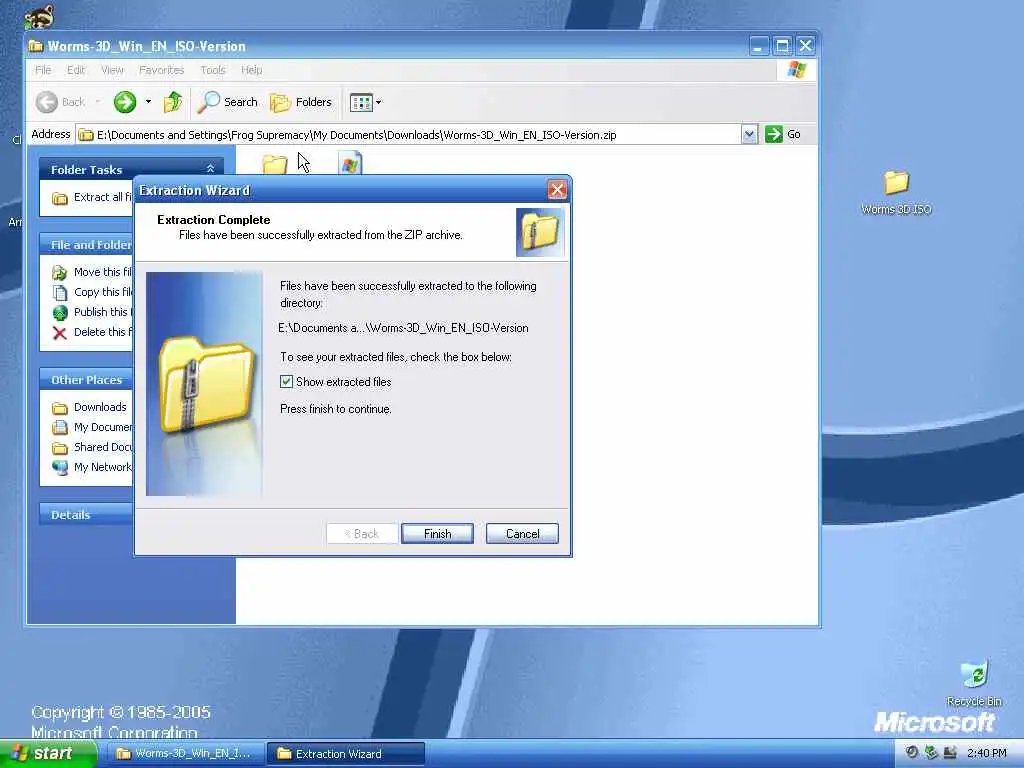Screen dimensions: 1024x768
Task: Click Extract all files link
Action: click(x=103, y=197)
